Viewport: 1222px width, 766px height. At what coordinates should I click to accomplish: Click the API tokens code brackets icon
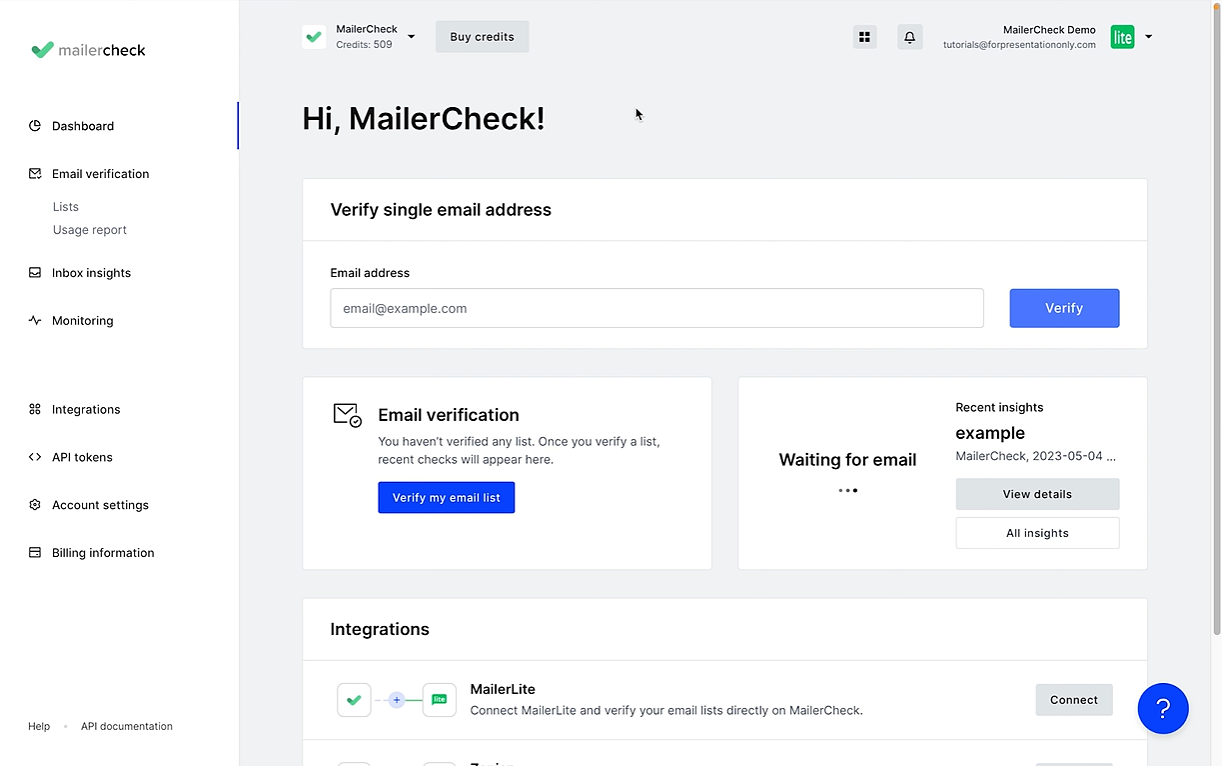pos(35,458)
